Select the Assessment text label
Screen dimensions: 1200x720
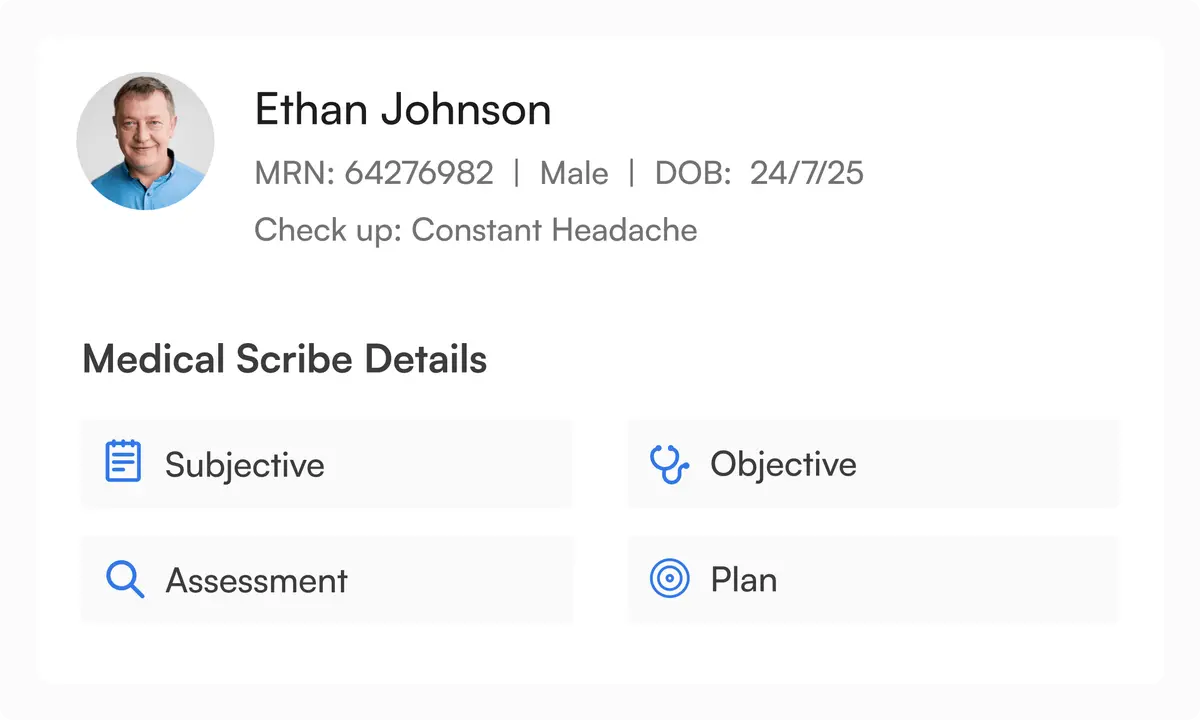coord(256,581)
